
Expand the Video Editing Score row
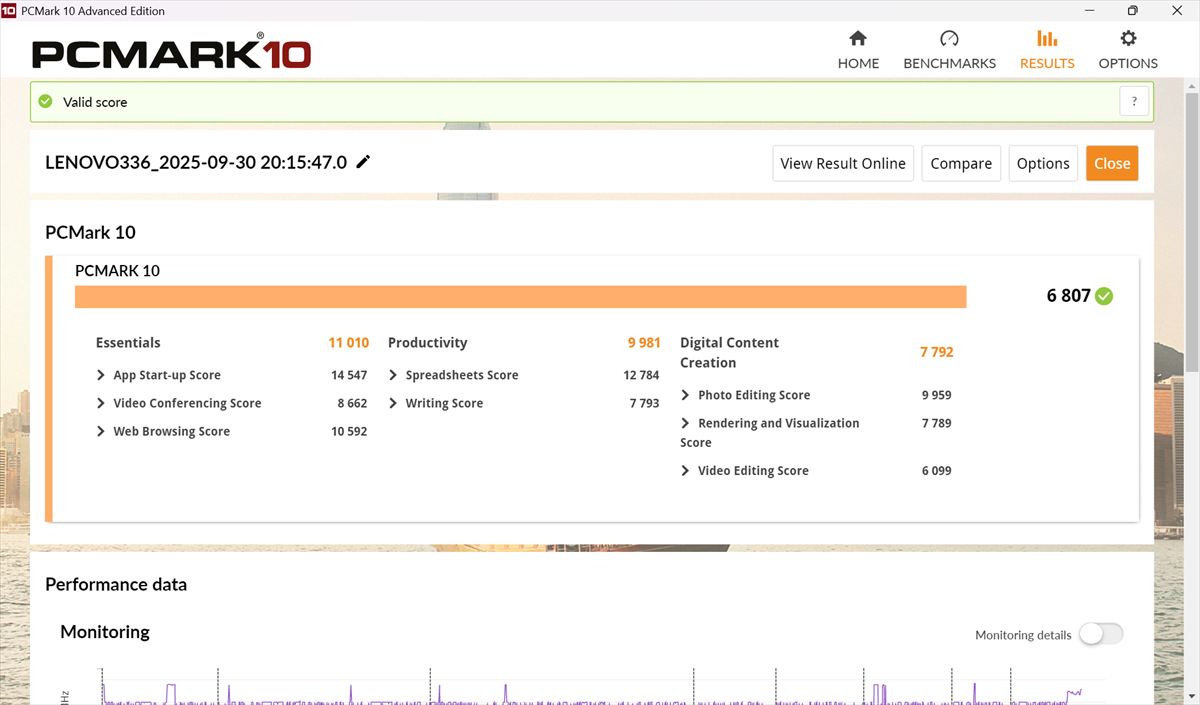[685, 471]
